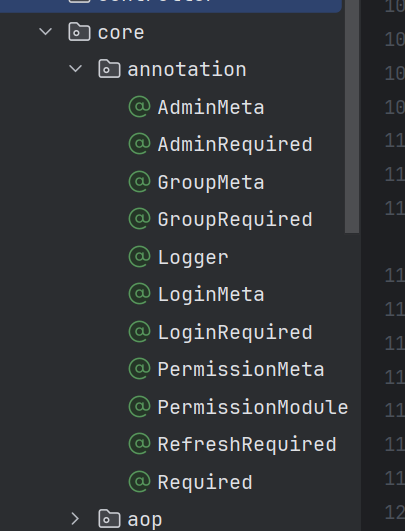Click the project tree vertical scrollbar
This screenshot has height=531, width=405.
click(352, 116)
